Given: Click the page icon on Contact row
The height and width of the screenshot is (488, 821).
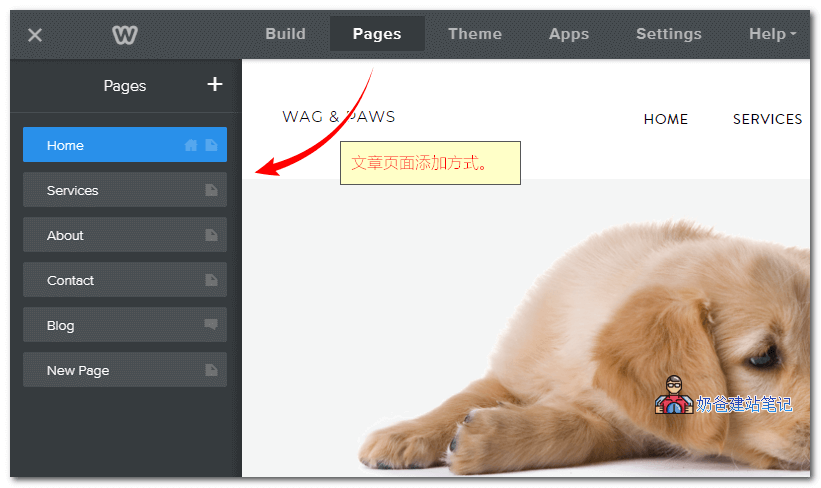Looking at the screenshot, I should point(211,280).
